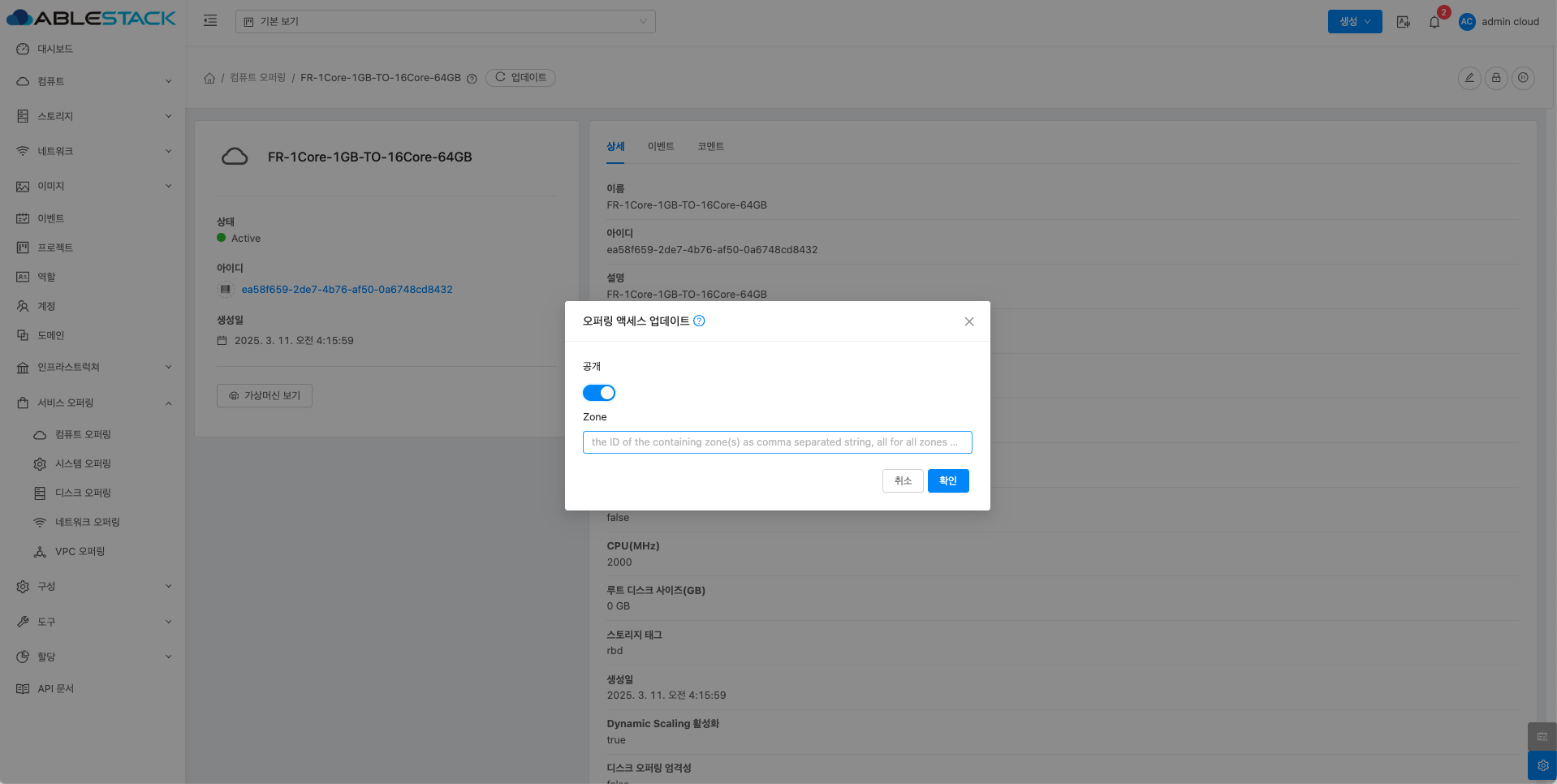This screenshot has height=784, width=1557.
Task: Open the 기본 보기 view dropdown
Action: pos(445,22)
